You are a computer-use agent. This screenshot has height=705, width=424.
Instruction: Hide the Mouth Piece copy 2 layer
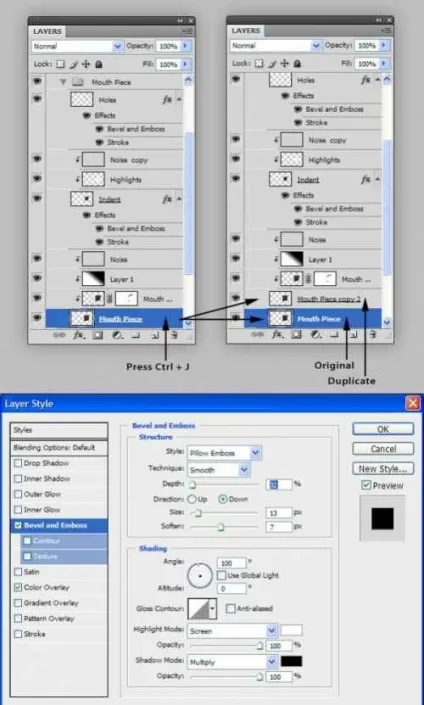pos(236,298)
